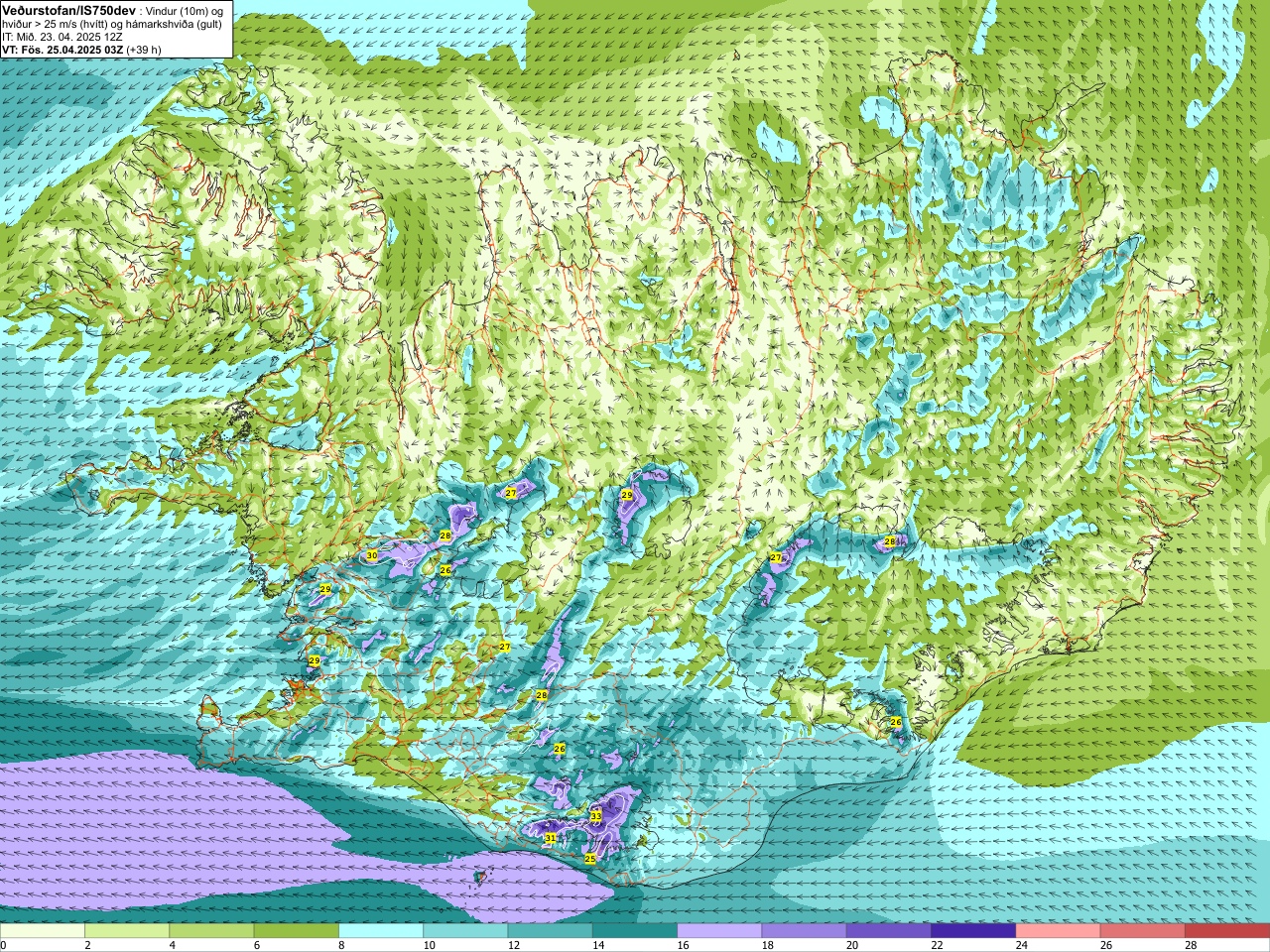
Task: Click the 18–20 m/s purple legend swatch
Action: coord(804,931)
